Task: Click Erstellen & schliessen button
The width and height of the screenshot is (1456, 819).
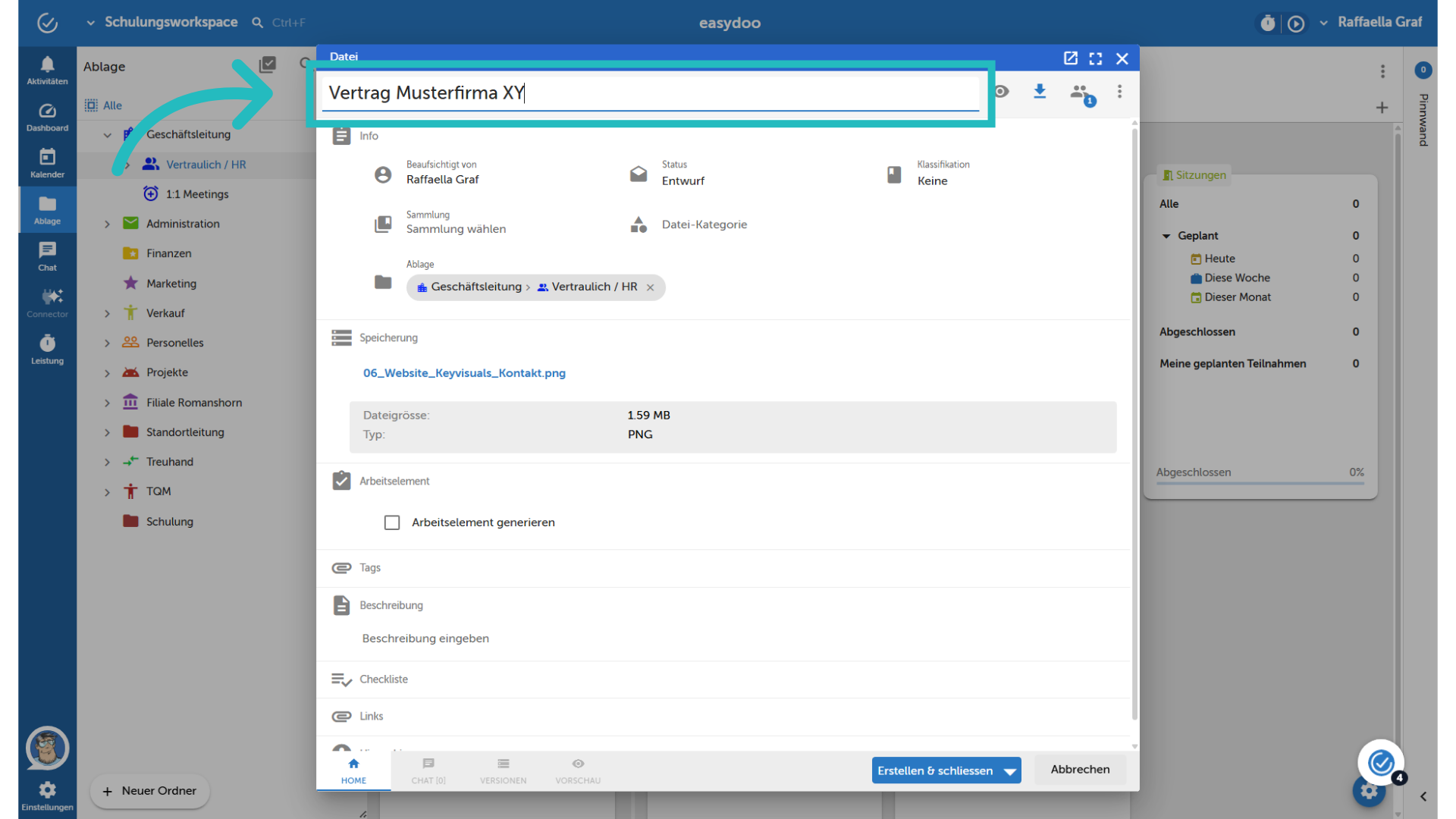Action: click(935, 770)
